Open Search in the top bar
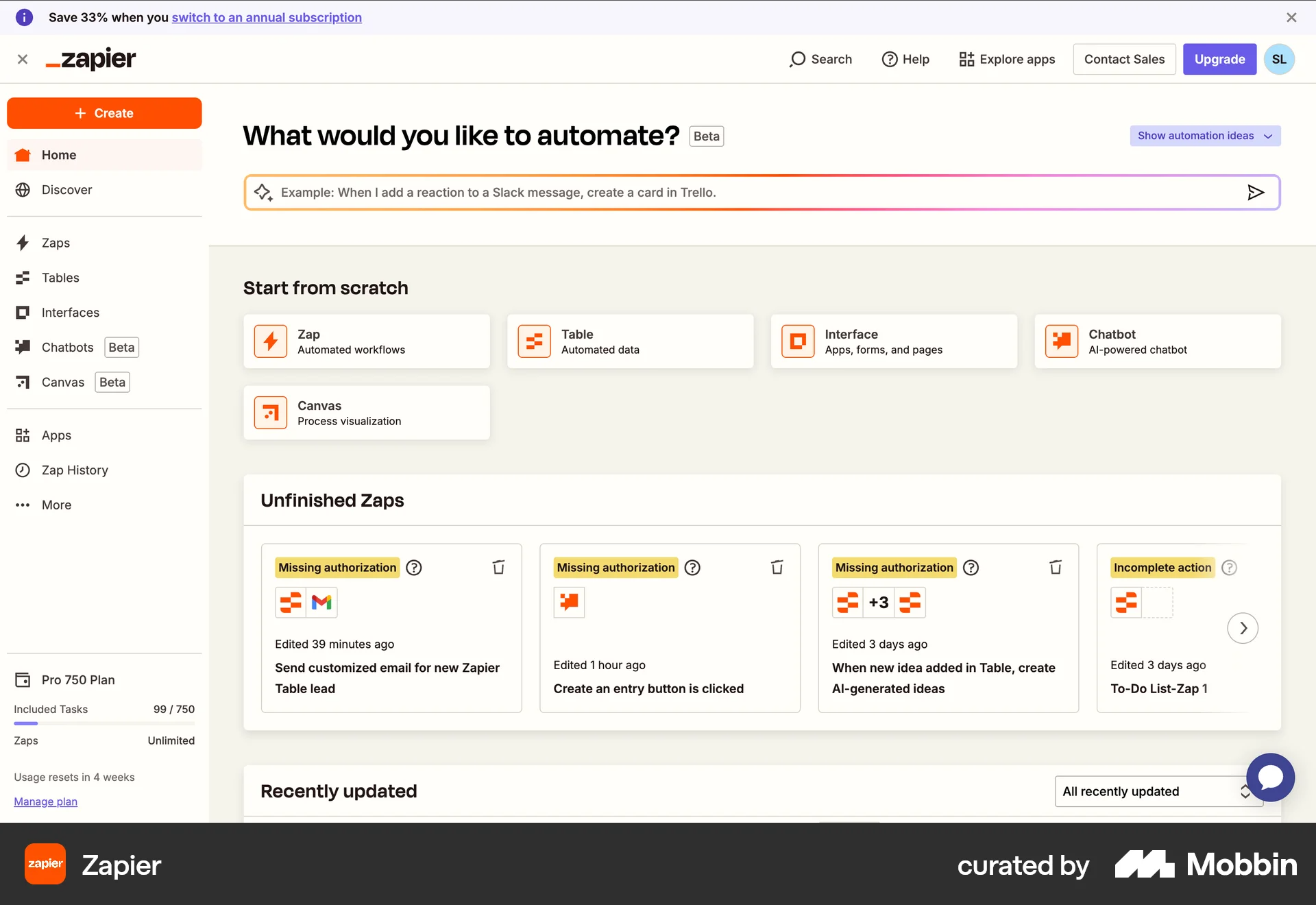The height and width of the screenshot is (905, 1316). [820, 59]
